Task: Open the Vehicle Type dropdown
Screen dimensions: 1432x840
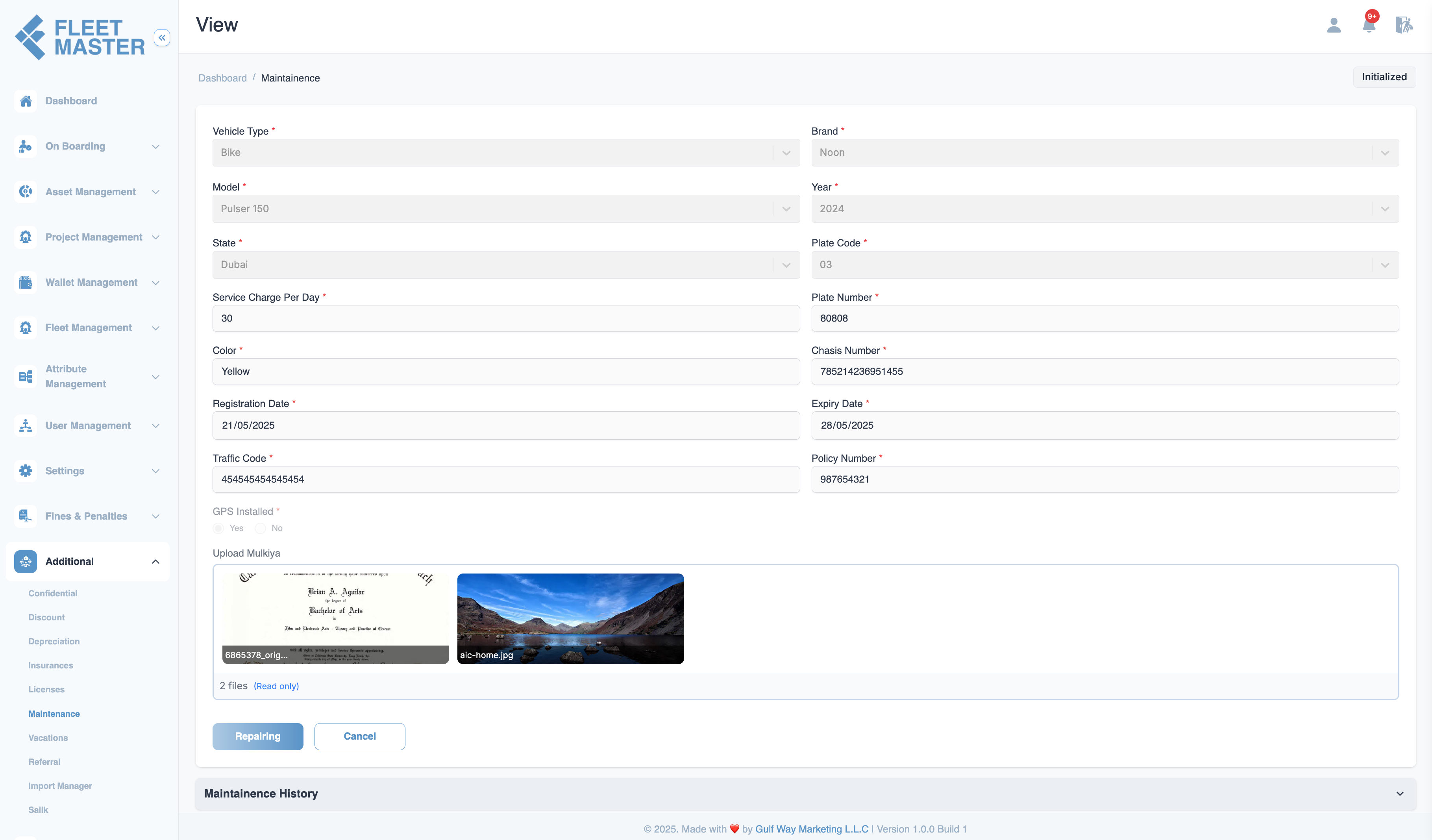Action: click(x=506, y=152)
